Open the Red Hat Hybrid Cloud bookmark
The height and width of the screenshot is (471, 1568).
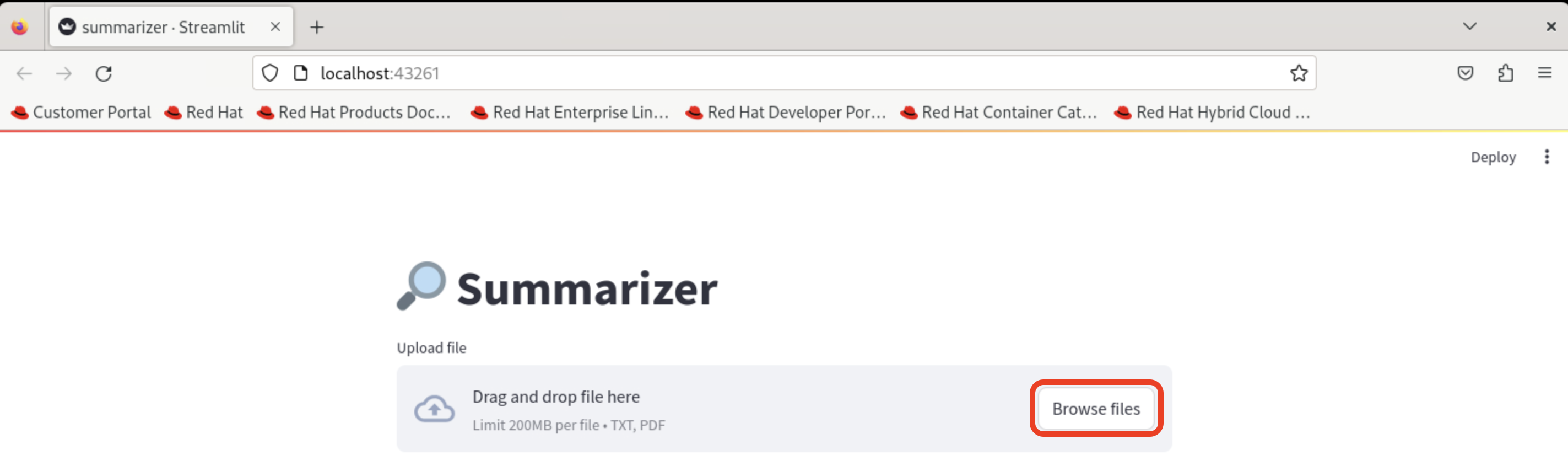point(1212,112)
